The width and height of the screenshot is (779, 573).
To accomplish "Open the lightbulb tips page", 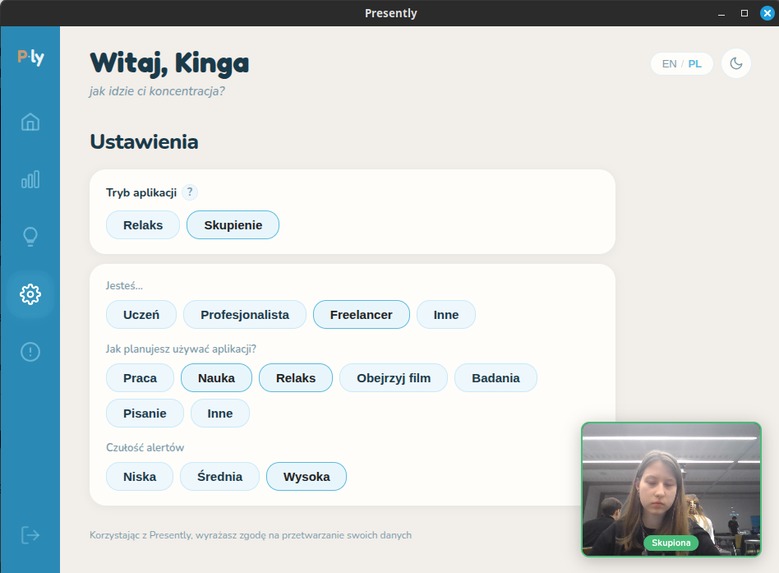I will tap(30, 237).
